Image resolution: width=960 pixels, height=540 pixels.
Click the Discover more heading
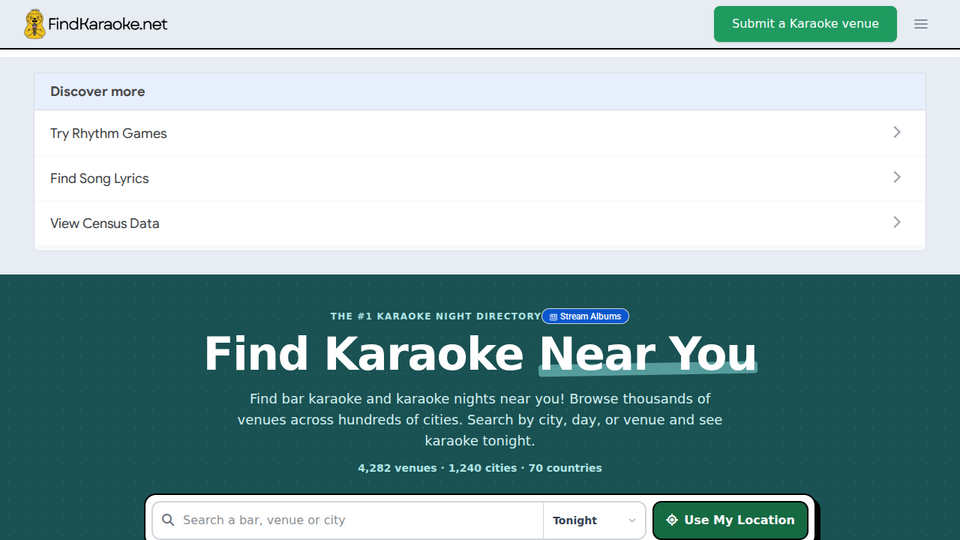[98, 92]
